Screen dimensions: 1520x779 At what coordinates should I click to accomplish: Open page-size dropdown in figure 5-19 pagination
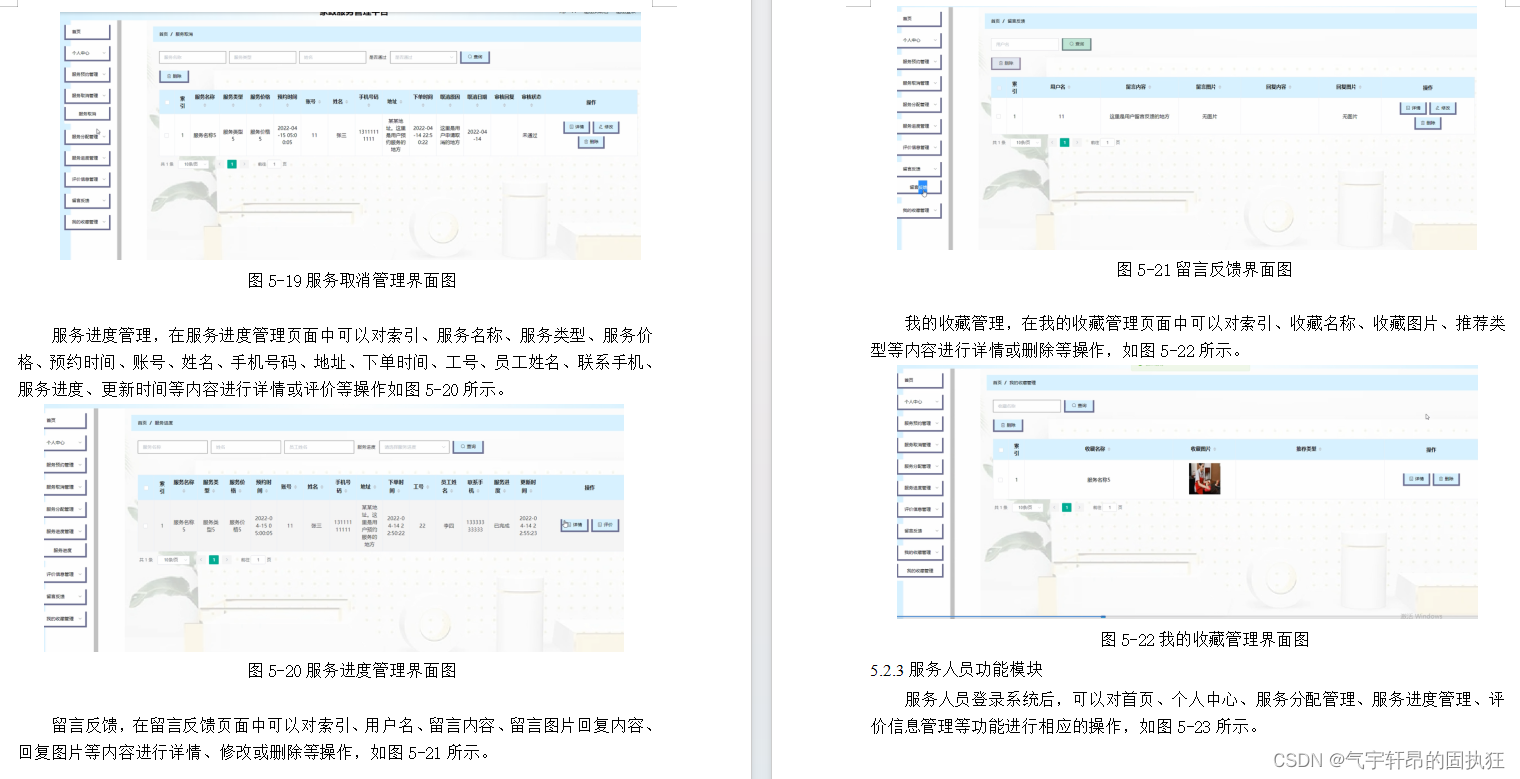click(195, 163)
